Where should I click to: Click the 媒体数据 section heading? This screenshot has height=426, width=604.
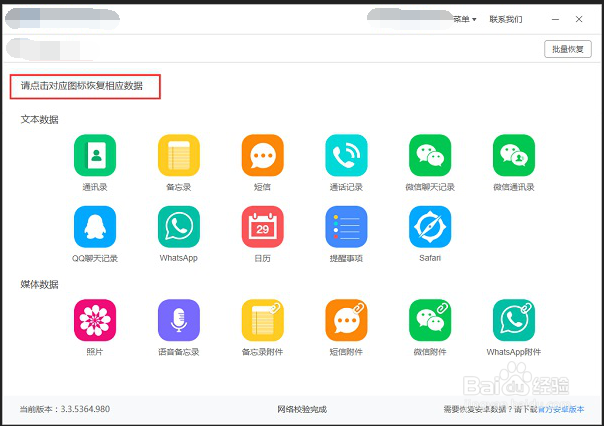coord(39,284)
